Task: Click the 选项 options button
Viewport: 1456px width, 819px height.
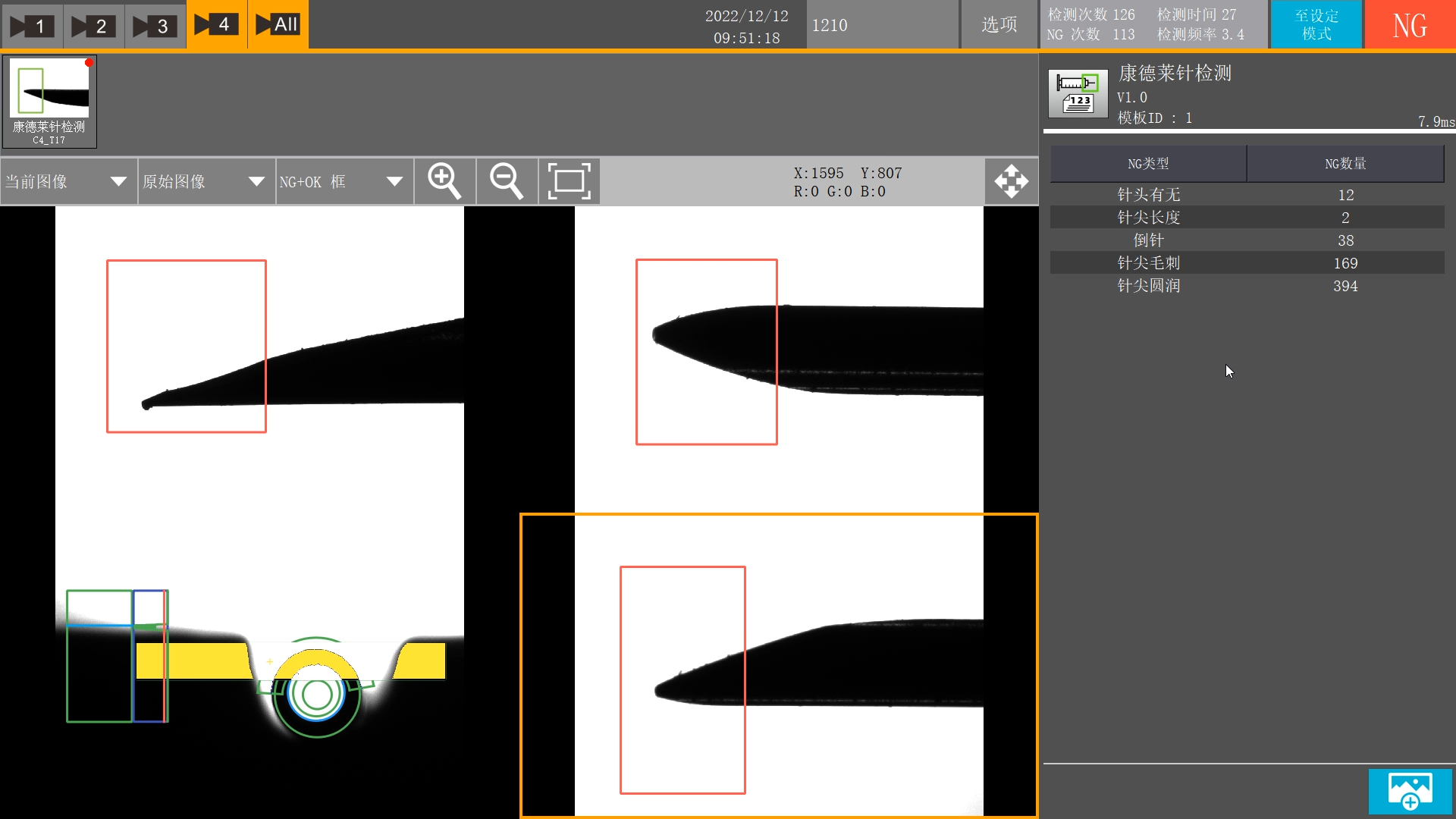Action: (x=999, y=25)
